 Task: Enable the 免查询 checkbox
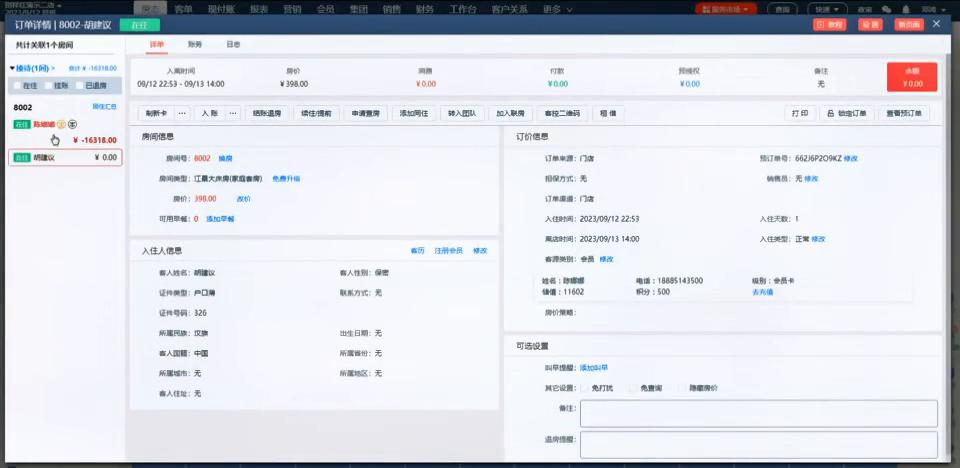pos(633,388)
